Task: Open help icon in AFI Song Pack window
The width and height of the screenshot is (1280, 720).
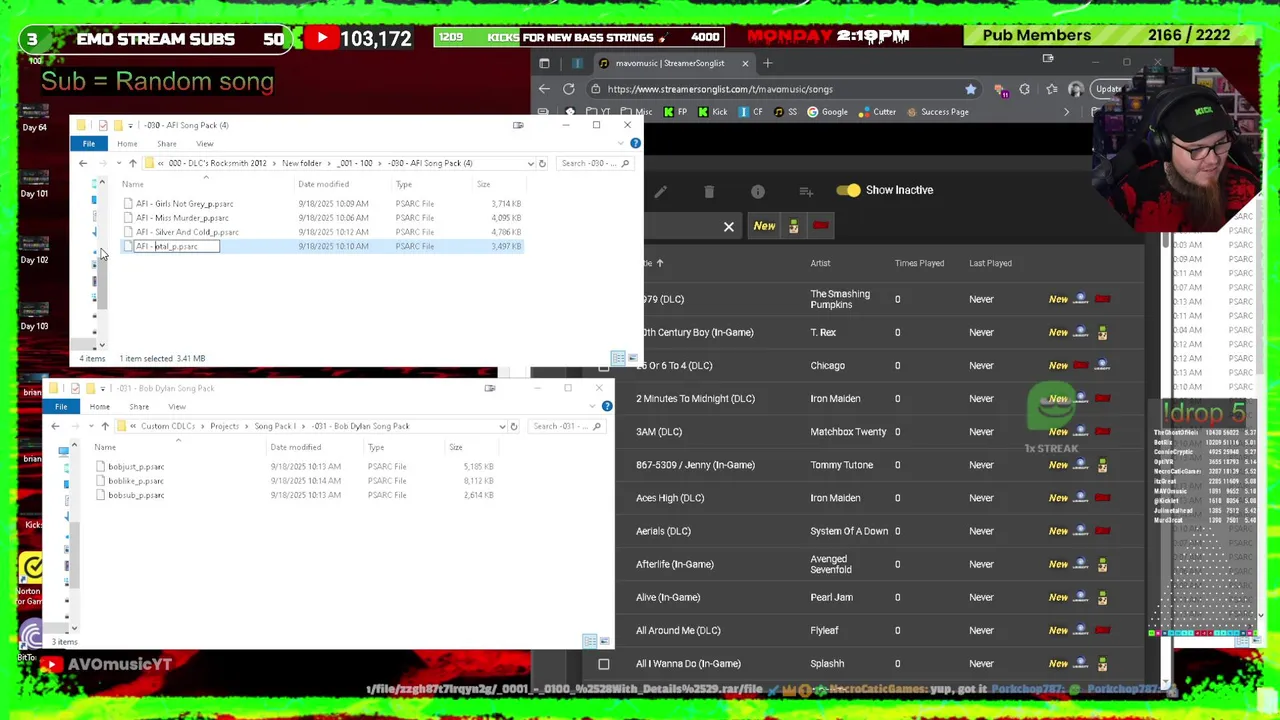Action: click(x=635, y=144)
